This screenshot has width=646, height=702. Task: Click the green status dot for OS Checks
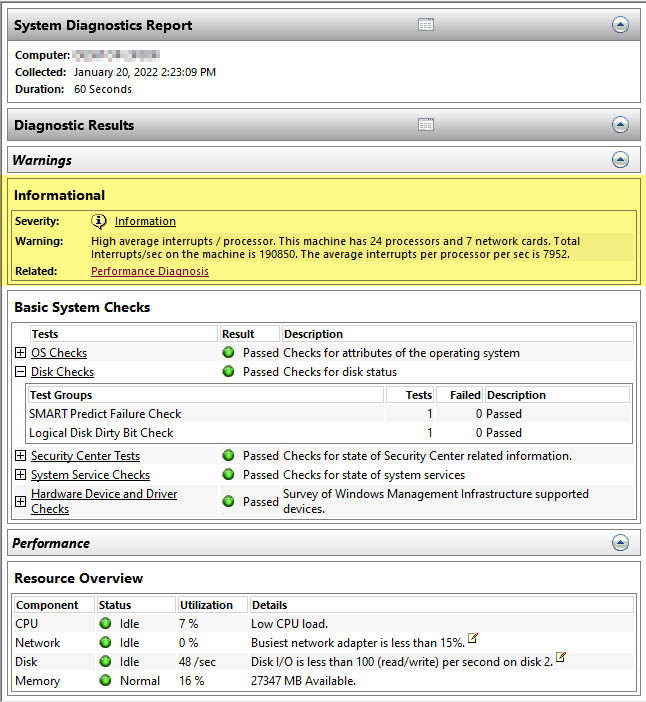click(228, 352)
